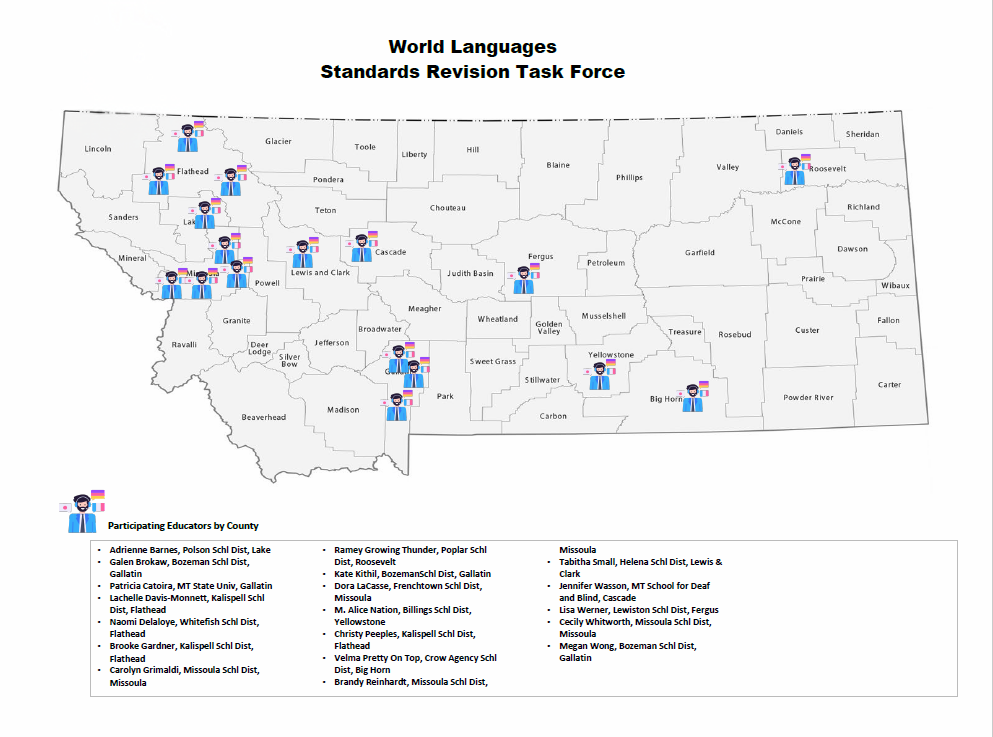
Task: Select Beaverhead County on the map
Action: (x=263, y=417)
